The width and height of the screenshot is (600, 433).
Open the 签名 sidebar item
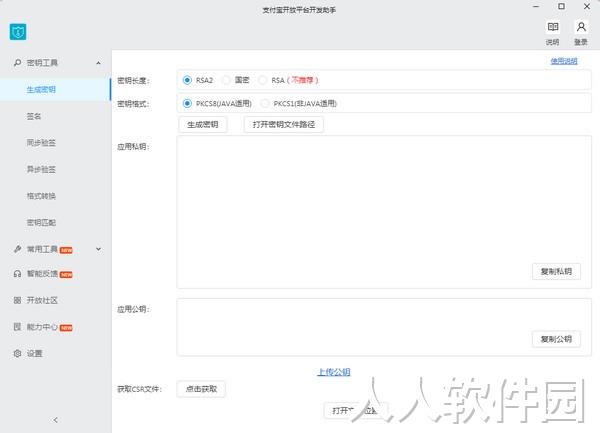(x=34, y=116)
